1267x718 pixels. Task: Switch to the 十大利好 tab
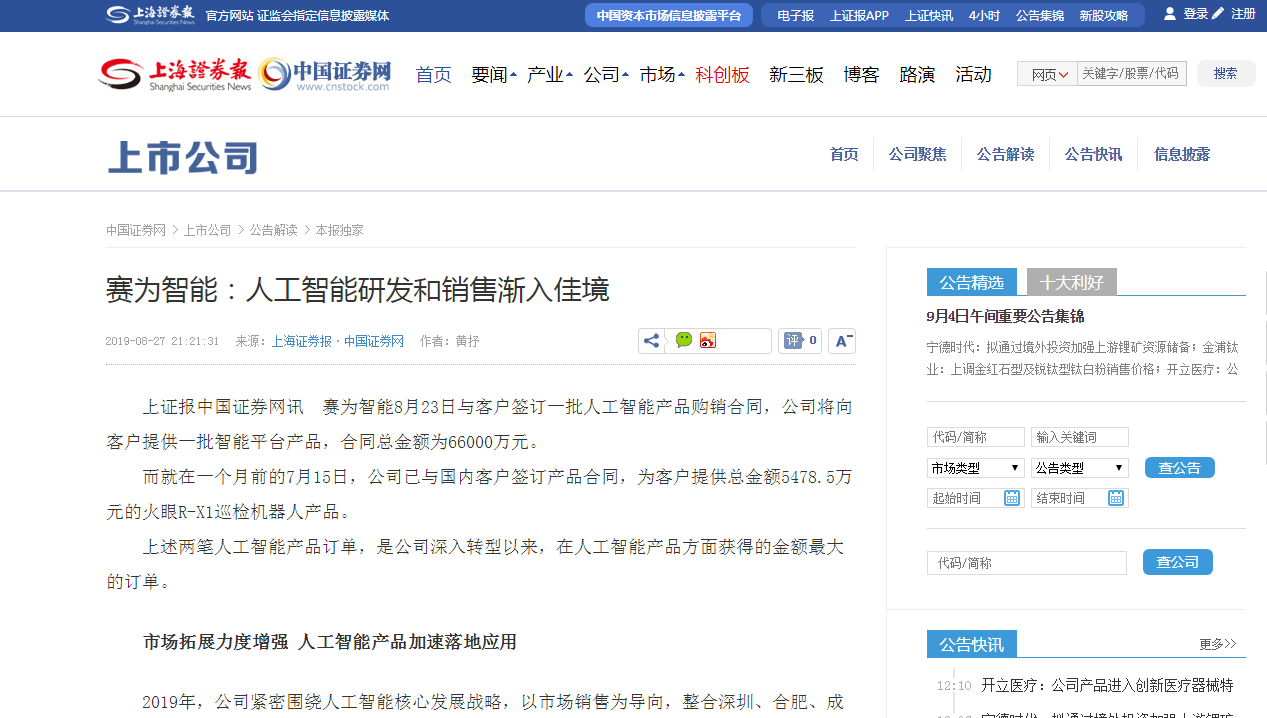tap(1071, 283)
